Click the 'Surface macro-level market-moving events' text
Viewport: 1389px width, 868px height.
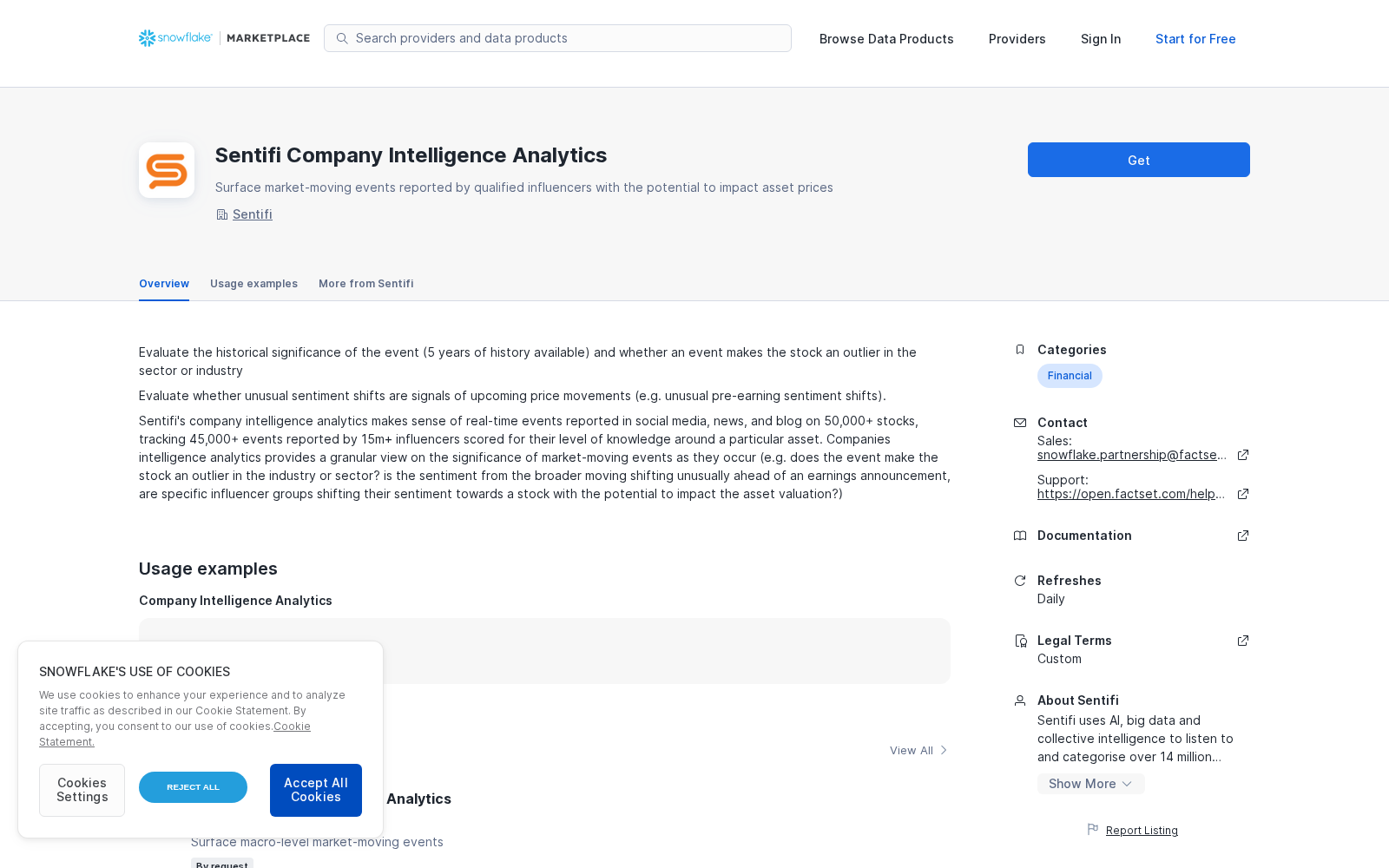[317, 842]
